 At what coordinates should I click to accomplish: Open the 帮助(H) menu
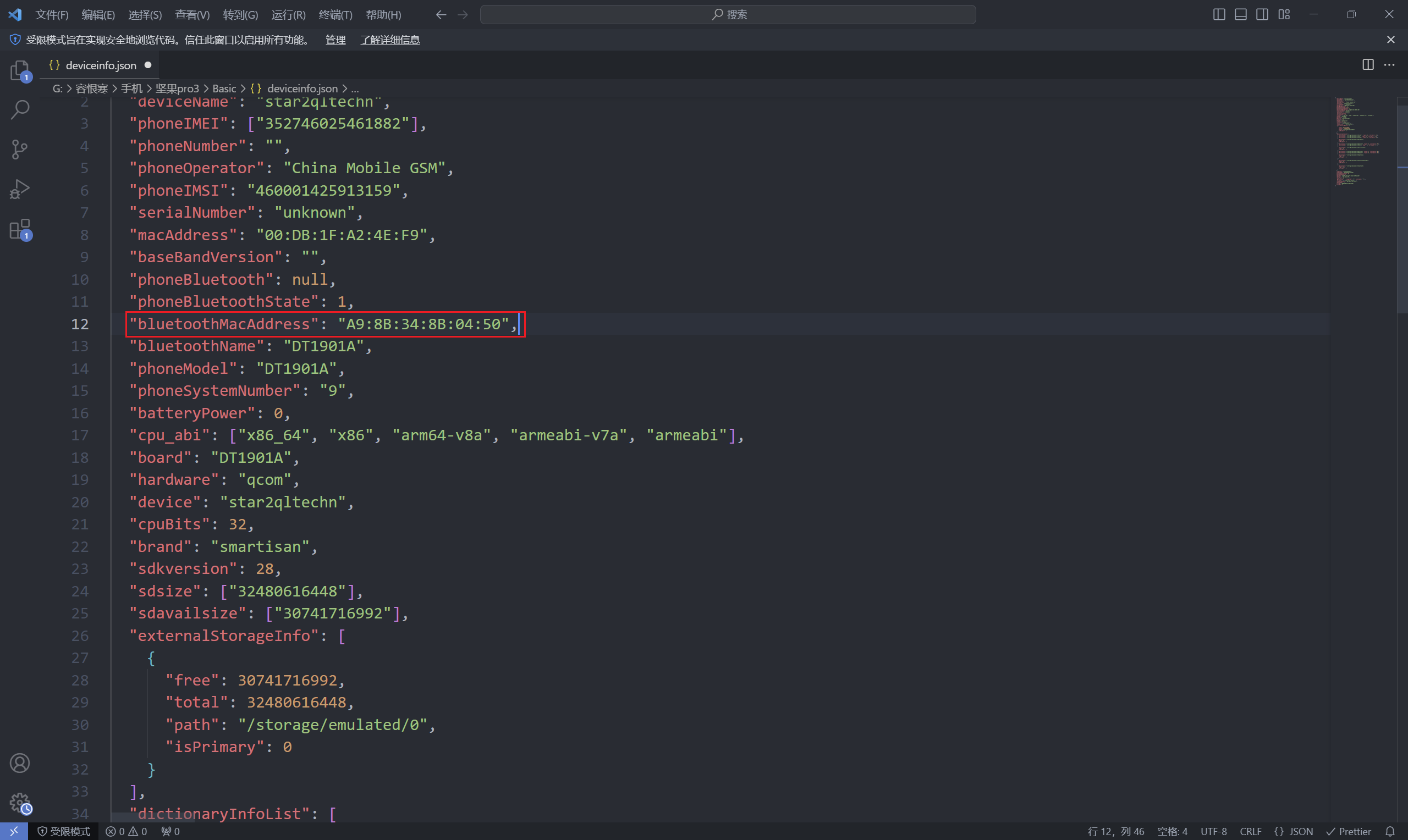(383, 15)
